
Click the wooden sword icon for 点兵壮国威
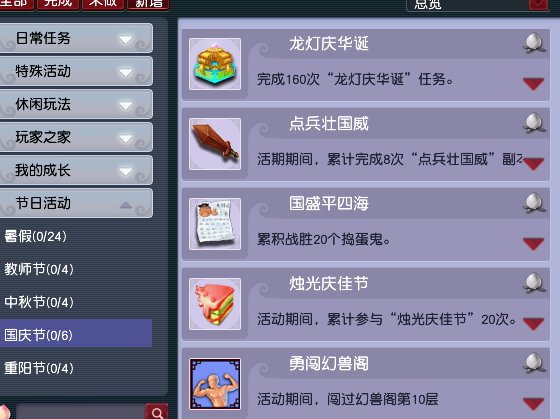215,144
